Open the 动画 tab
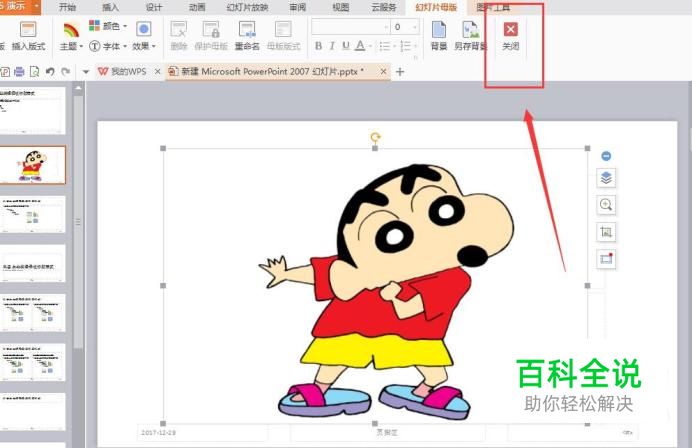692x448 pixels. point(197,7)
